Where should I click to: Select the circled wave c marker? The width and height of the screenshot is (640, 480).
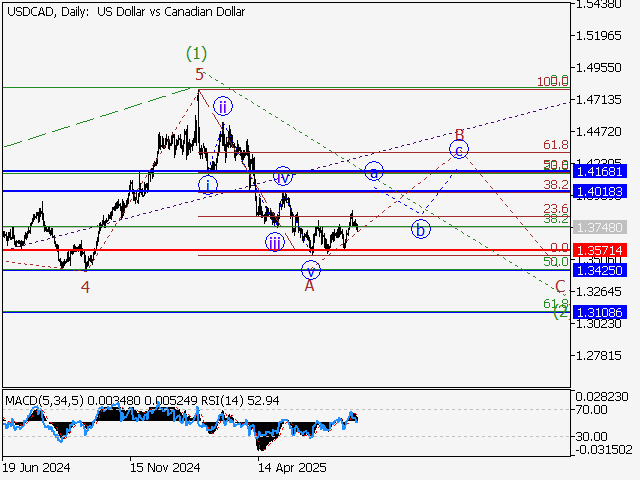tap(458, 150)
